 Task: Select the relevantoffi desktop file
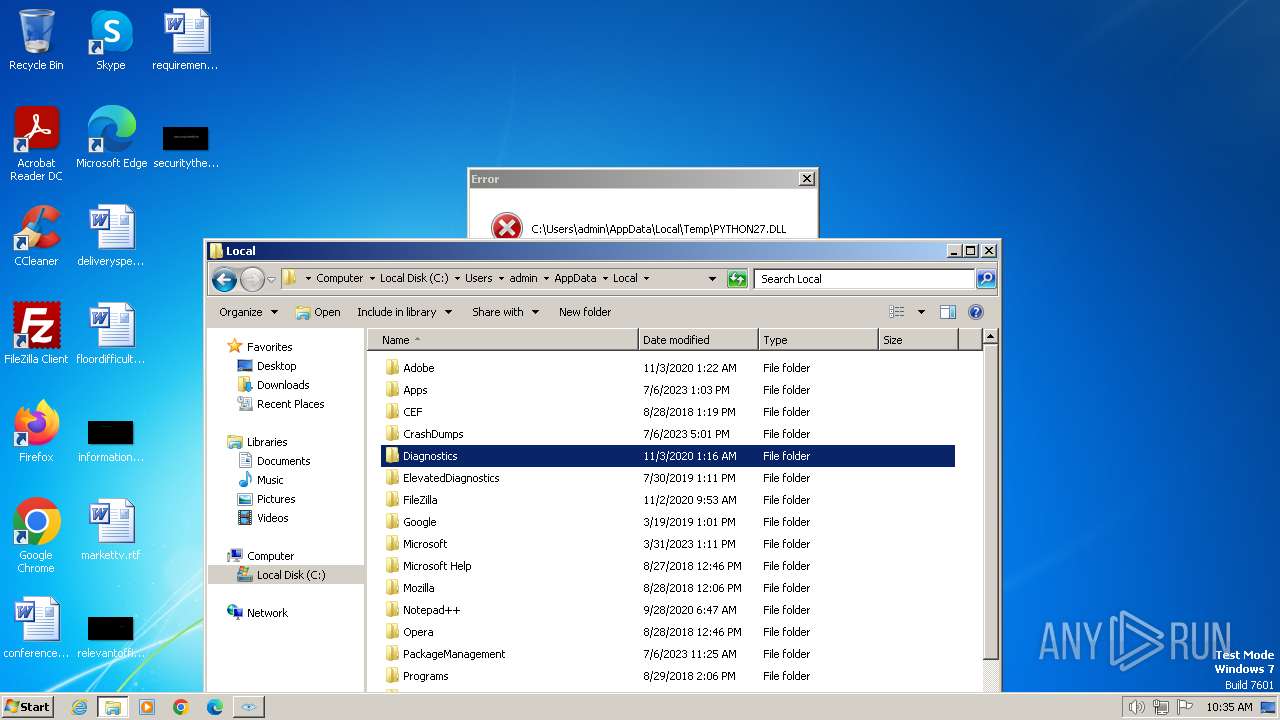(x=111, y=637)
